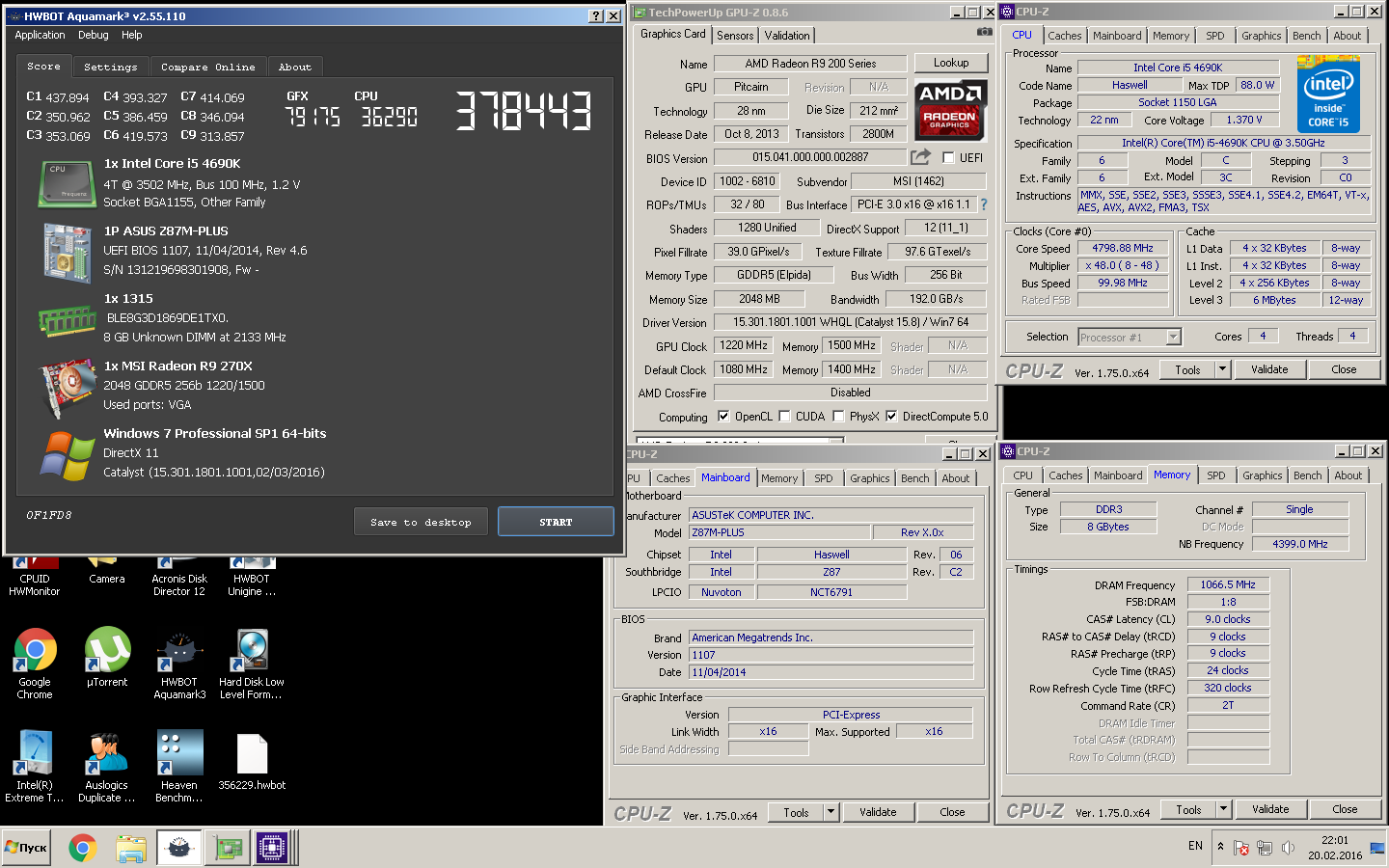This screenshot has height=868, width=1389.
Task: Click the Пуск Start button
Action: tap(26, 848)
